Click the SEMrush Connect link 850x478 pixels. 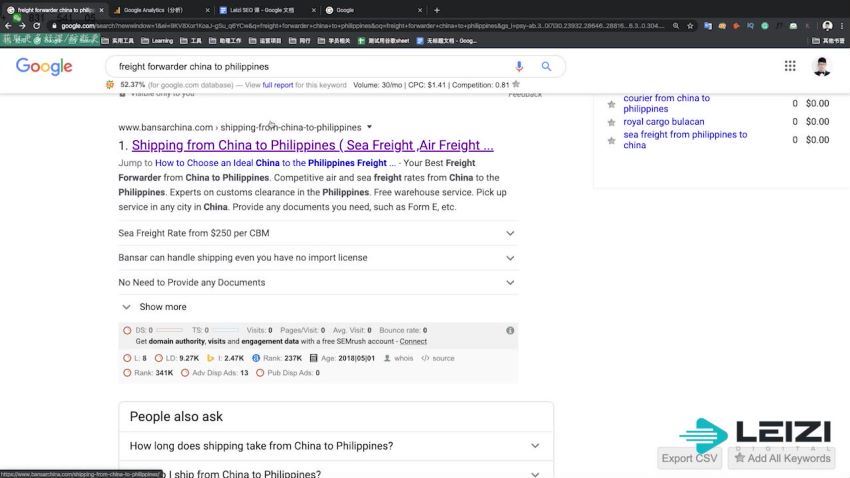click(x=413, y=341)
